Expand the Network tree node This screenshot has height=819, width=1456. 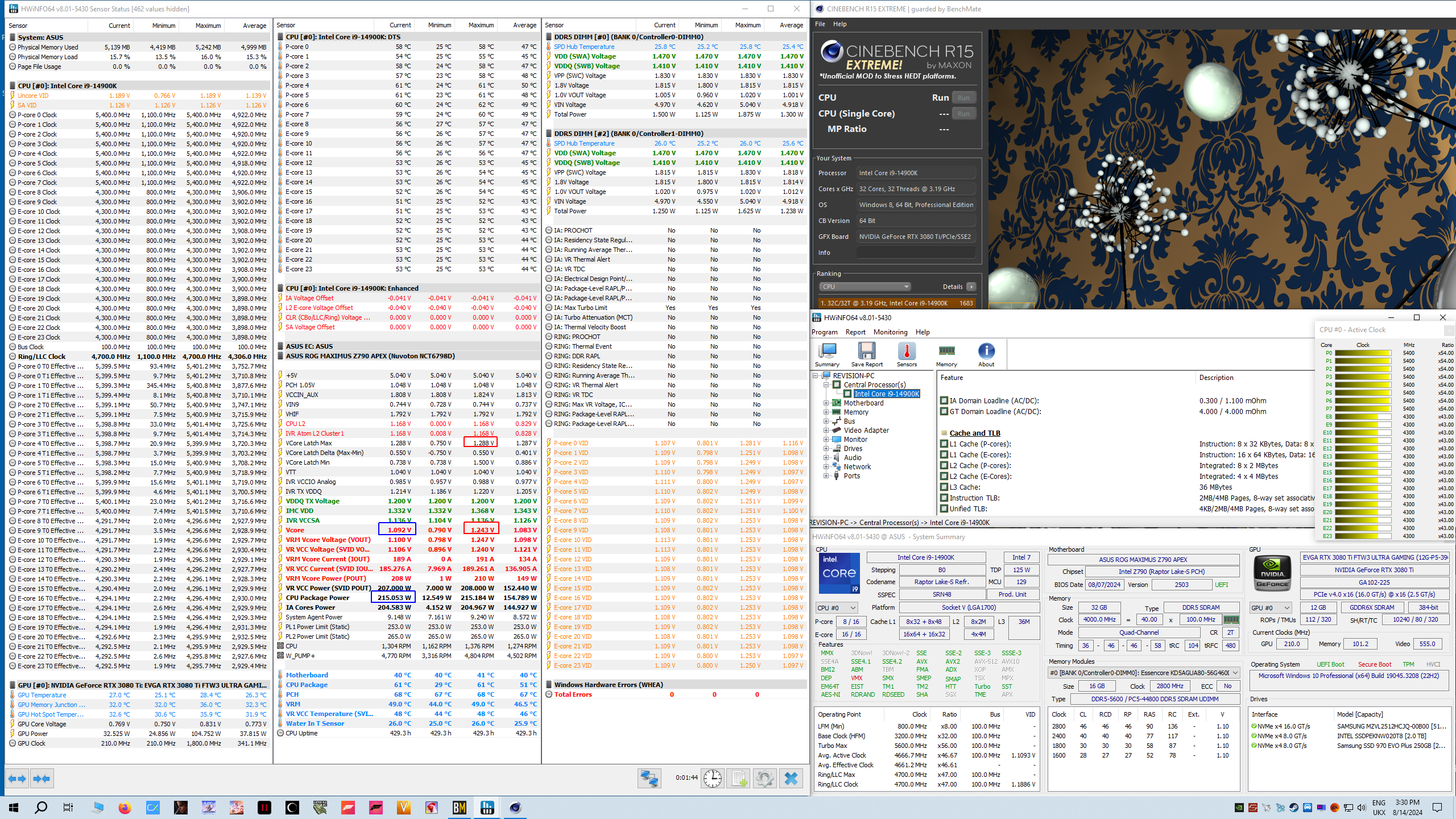click(x=826, y=467)
